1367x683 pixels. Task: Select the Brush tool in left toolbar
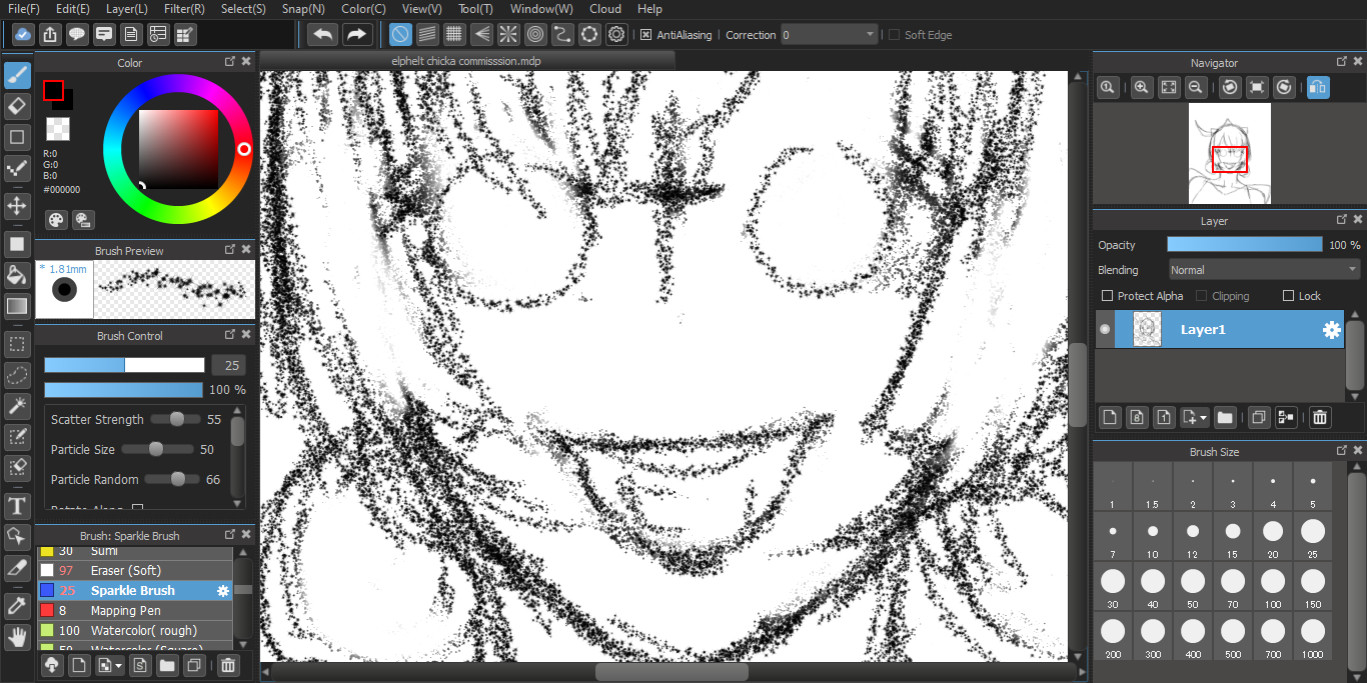click(17, 76)
